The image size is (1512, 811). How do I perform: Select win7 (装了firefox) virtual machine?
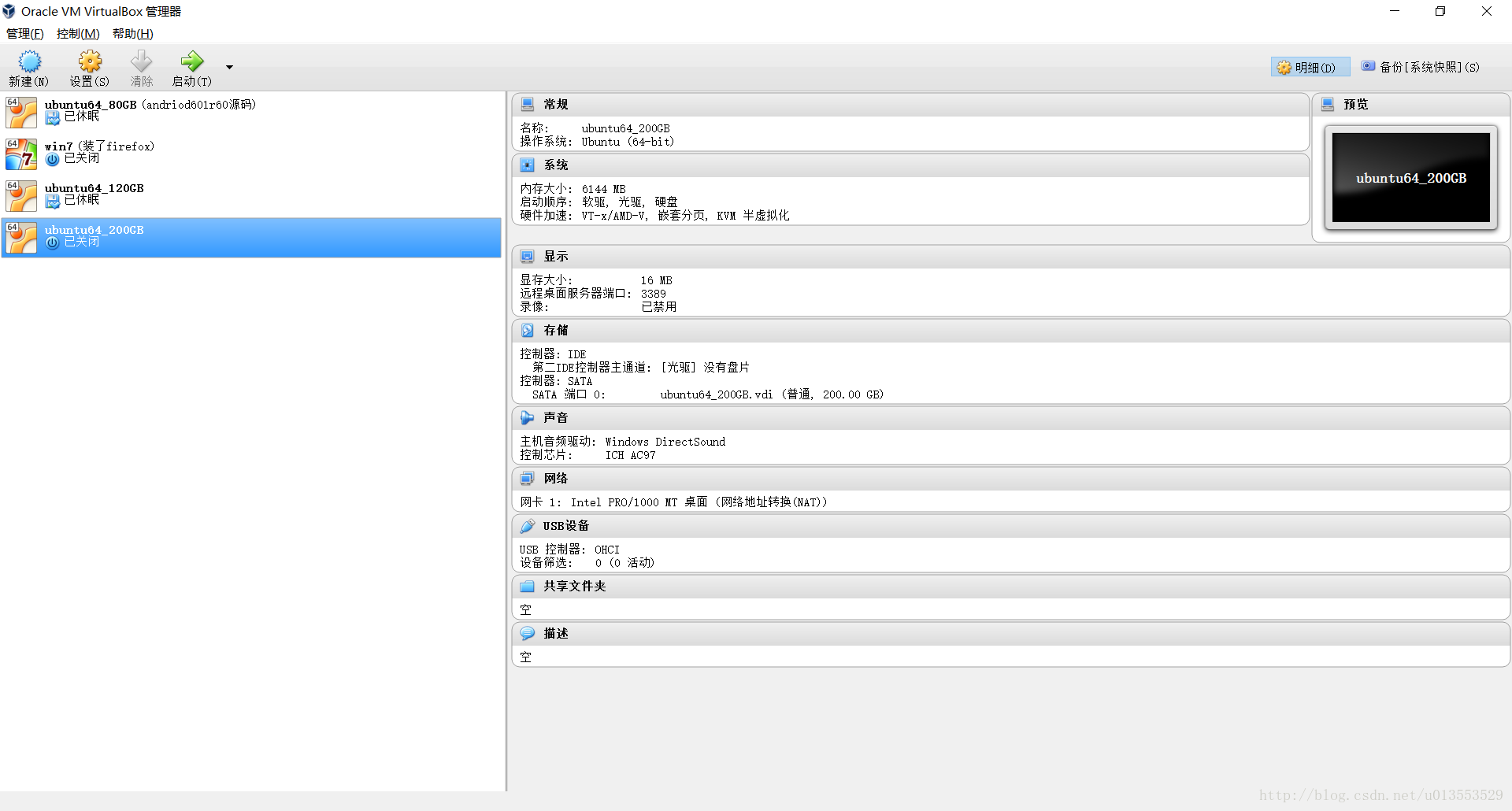coord(251,154)
